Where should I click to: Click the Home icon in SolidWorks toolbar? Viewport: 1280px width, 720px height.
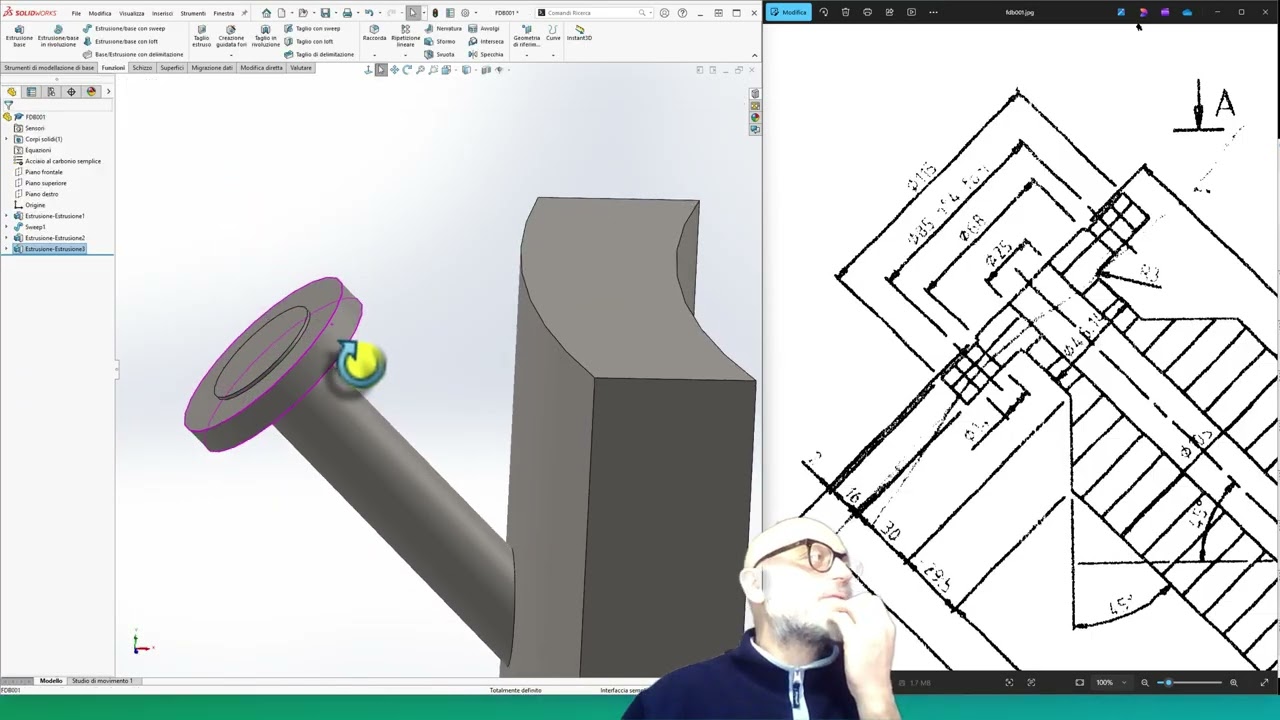(x=266, y=13)
